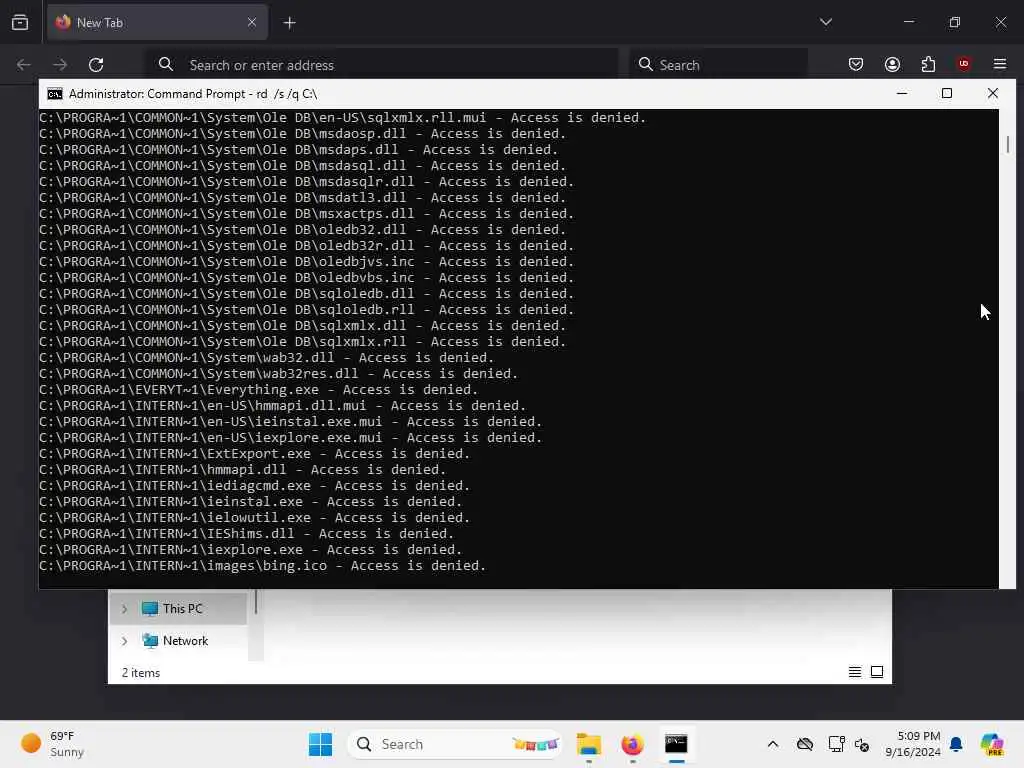Minimize the Firefox window

pyautogui.click(x=909, y=22)
